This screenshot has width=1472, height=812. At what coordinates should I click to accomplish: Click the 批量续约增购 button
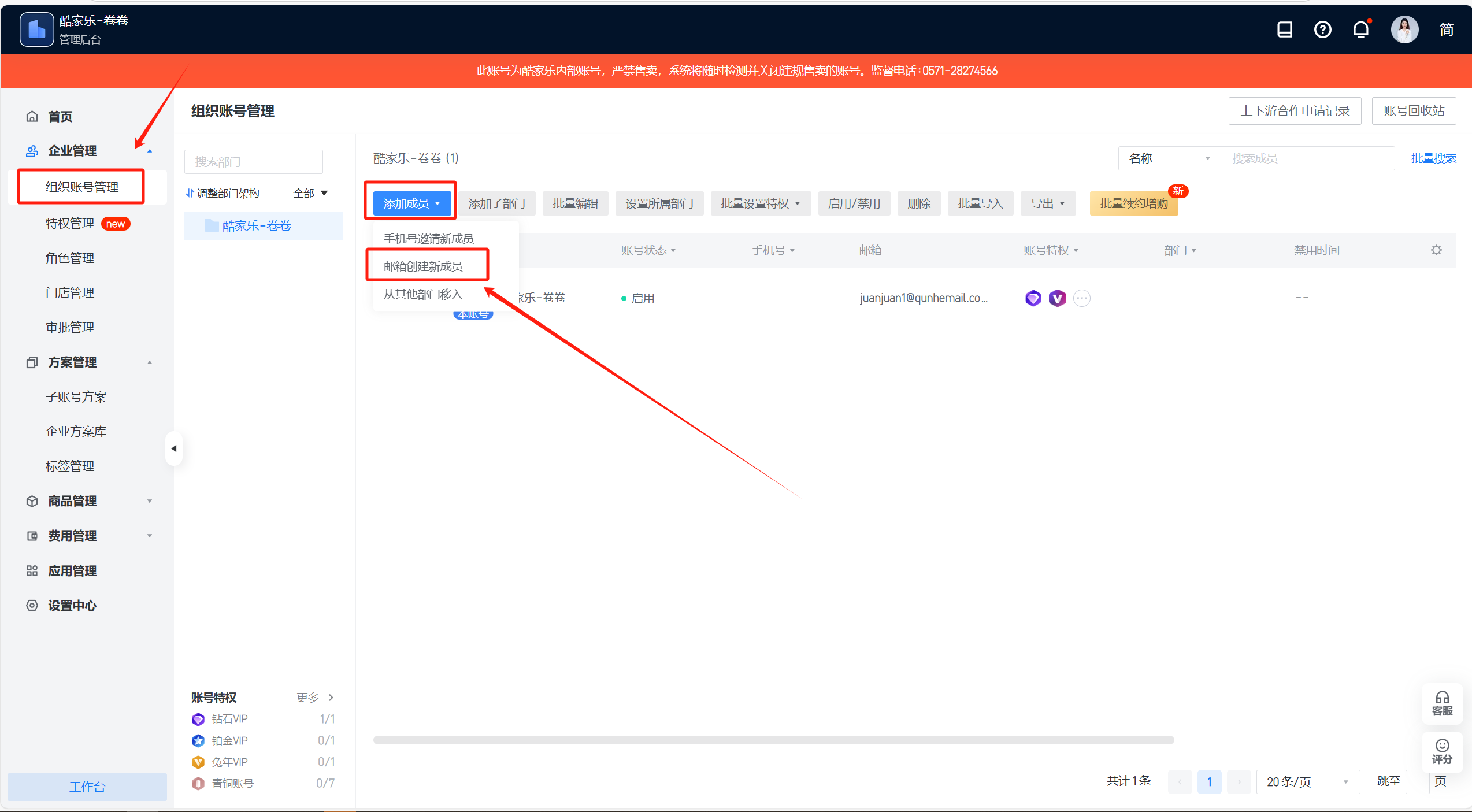1133,203
